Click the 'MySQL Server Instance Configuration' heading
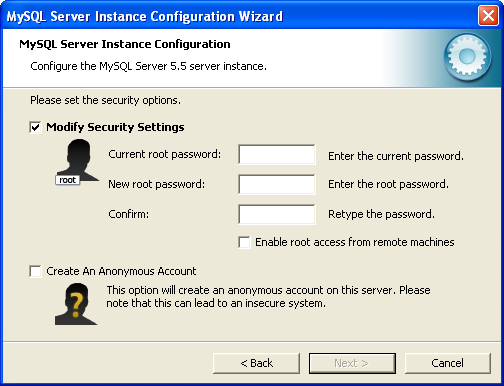The width and height of the screenshot is (504, 386). [x=125, y=44]
